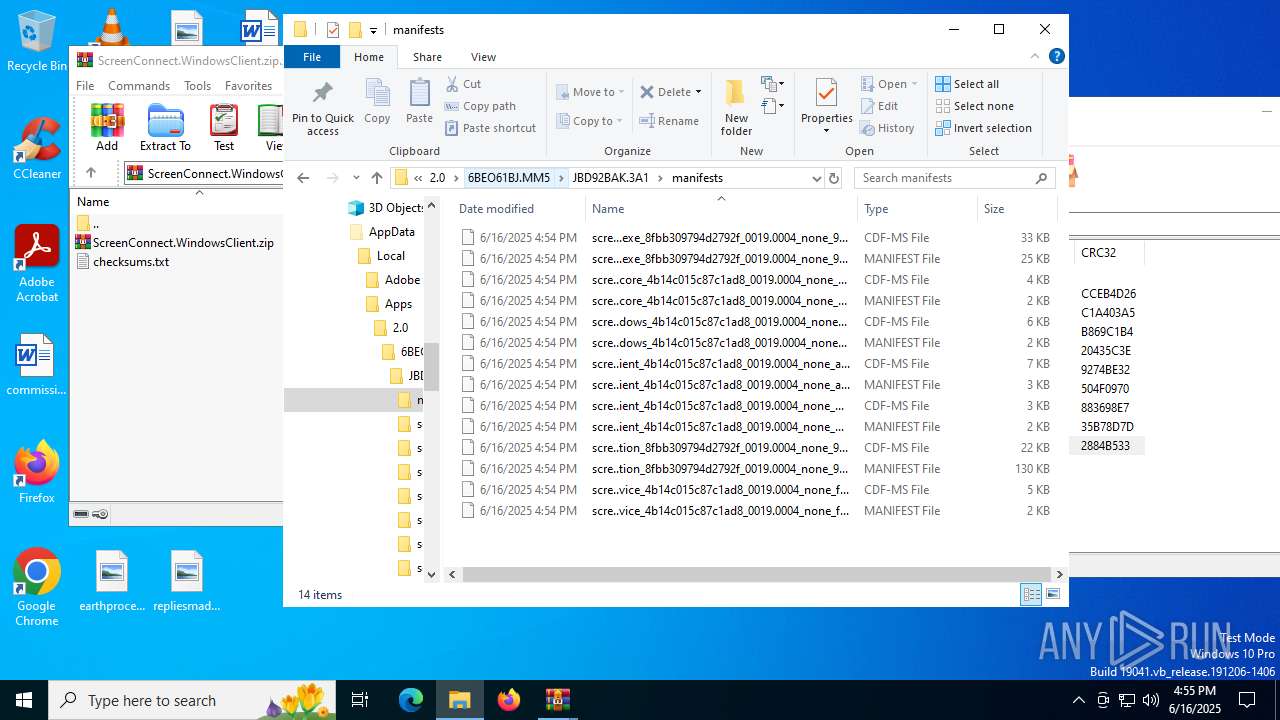Select Adobe folder in navigation tree
1280x720 pixels.
pos(402,280)
